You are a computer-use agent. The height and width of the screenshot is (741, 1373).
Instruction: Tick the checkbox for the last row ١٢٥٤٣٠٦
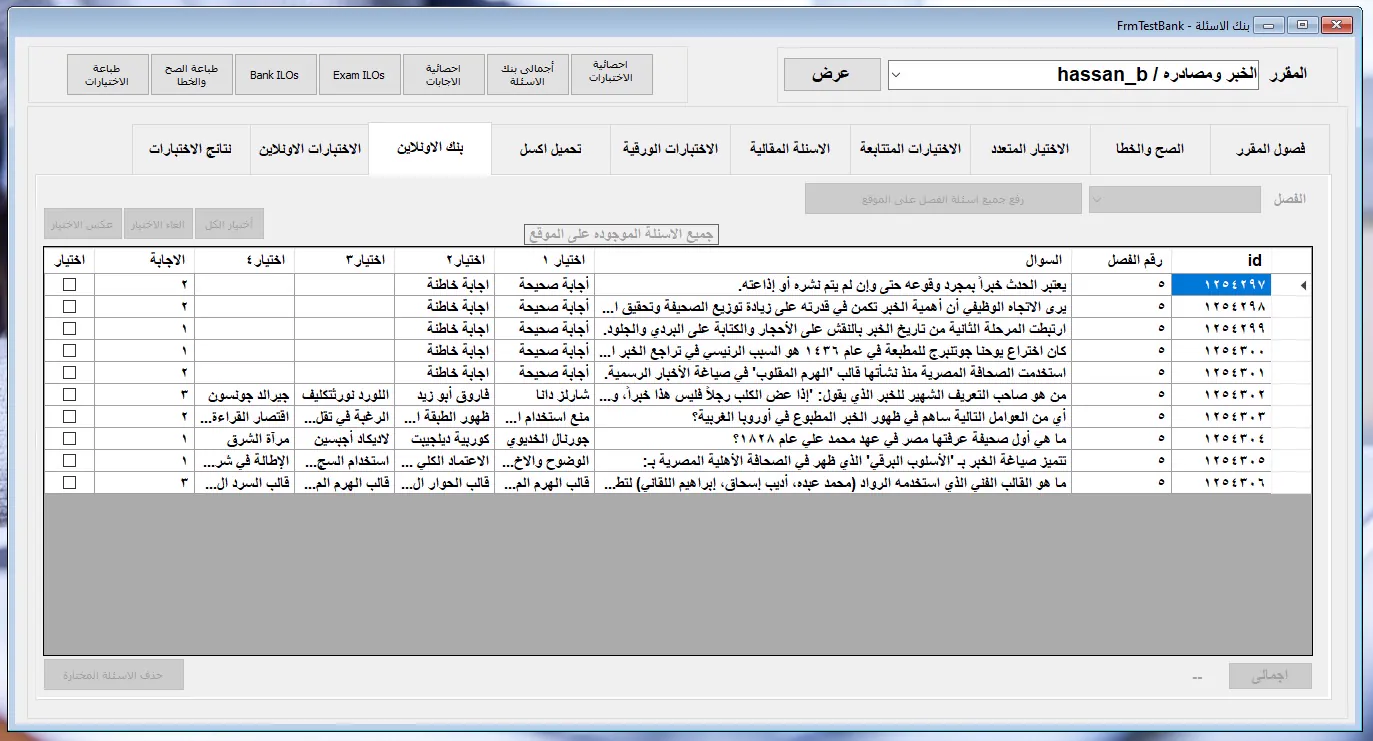click(x=69, y=482)
